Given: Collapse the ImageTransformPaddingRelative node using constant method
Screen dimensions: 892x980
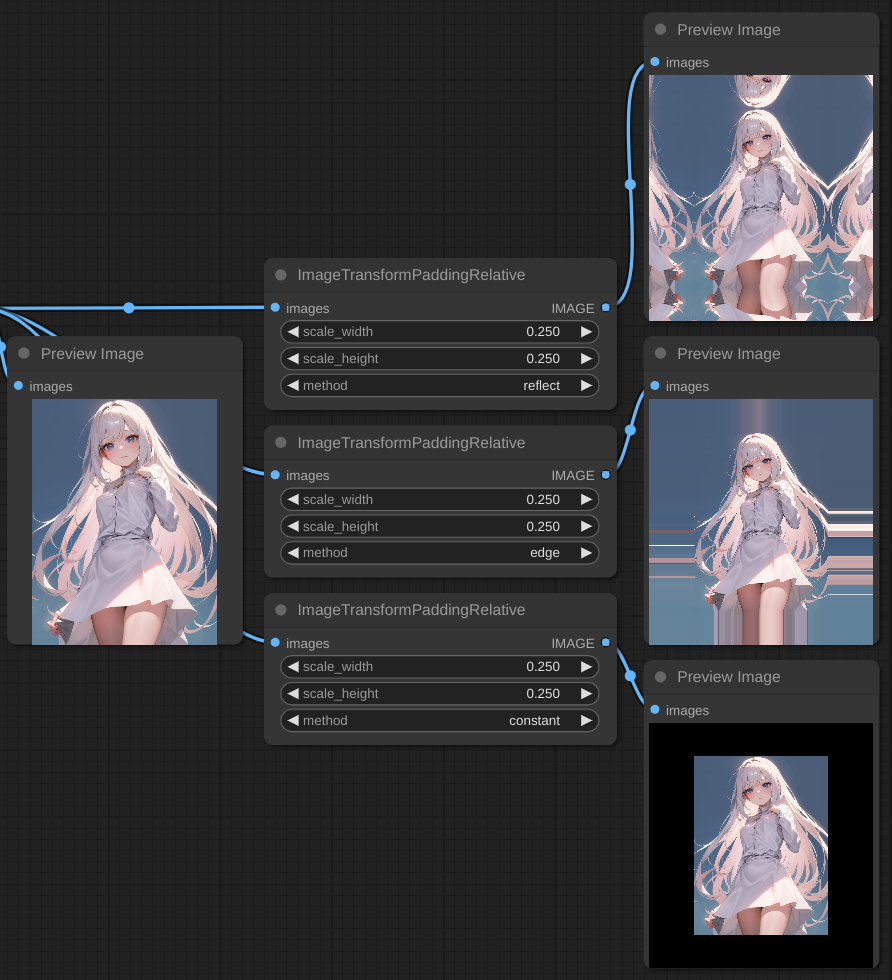Looking at the screenshot, I should coord(281,610).
